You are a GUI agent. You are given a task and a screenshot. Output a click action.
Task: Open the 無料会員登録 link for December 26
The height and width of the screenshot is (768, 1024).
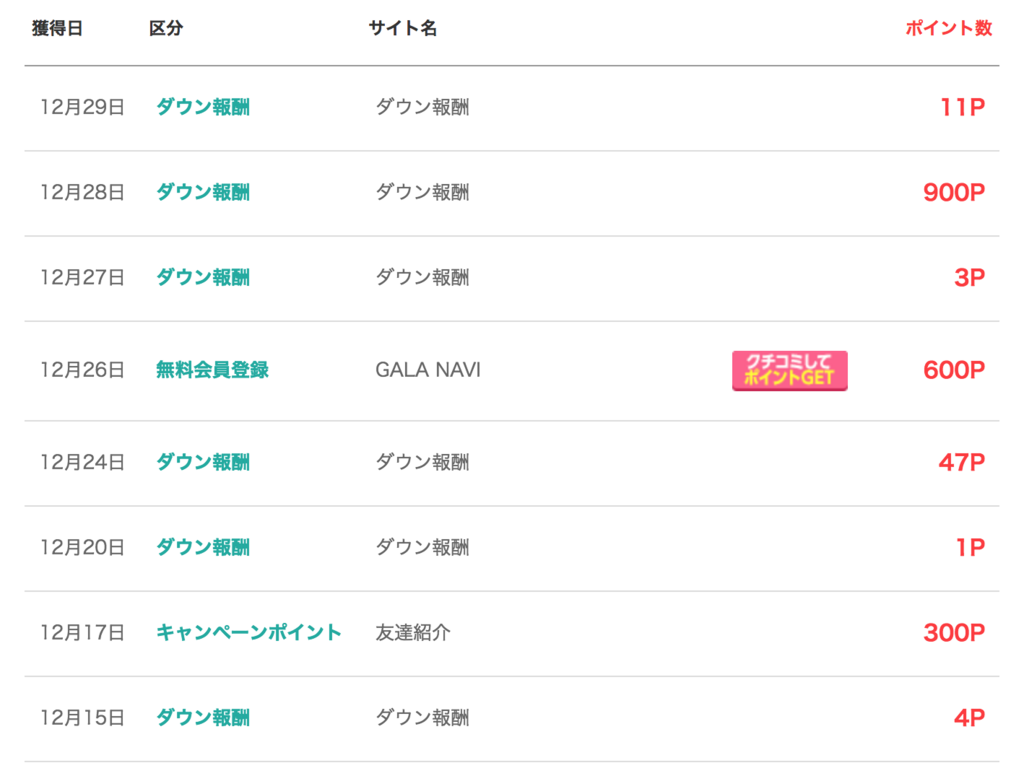212,370
